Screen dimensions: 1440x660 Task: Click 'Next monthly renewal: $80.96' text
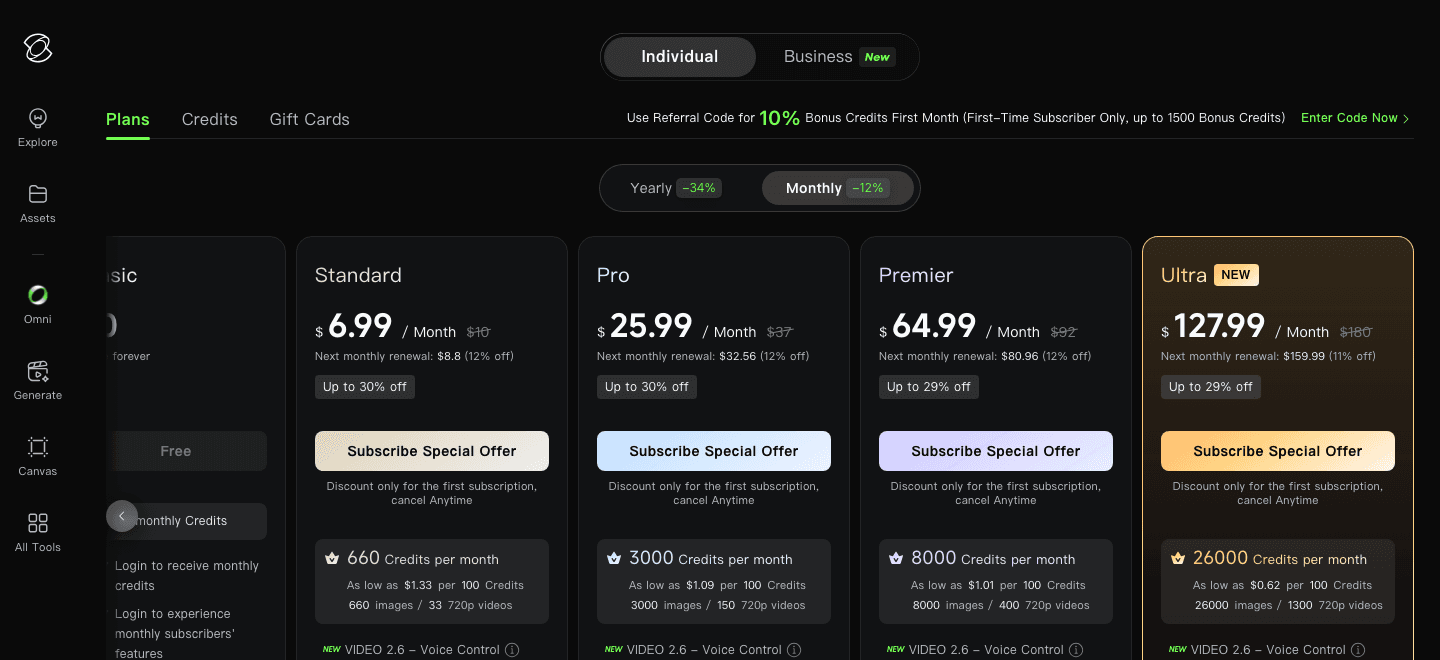pyautogui.click(x=985, y=356)
